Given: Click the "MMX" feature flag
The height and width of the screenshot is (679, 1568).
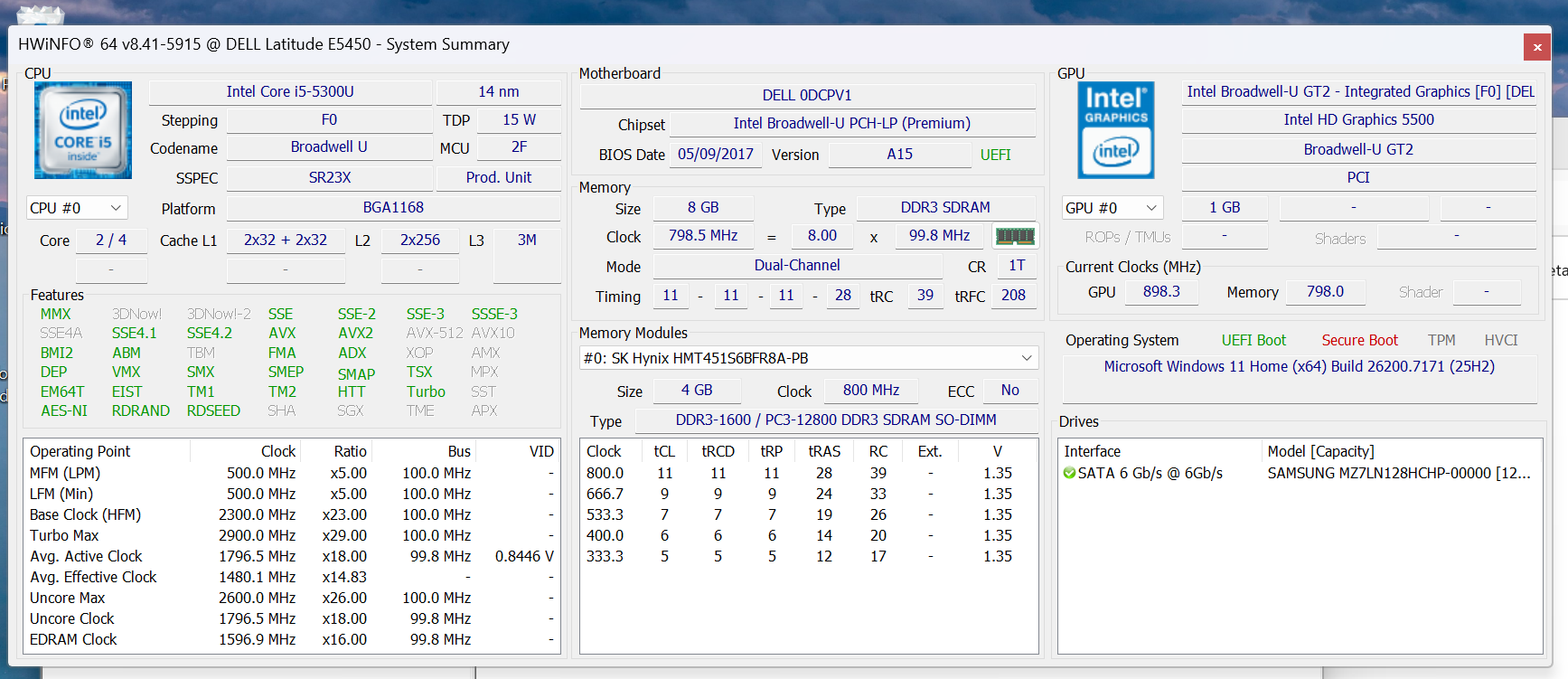Looking at the screenshot, I should (55, 314).
